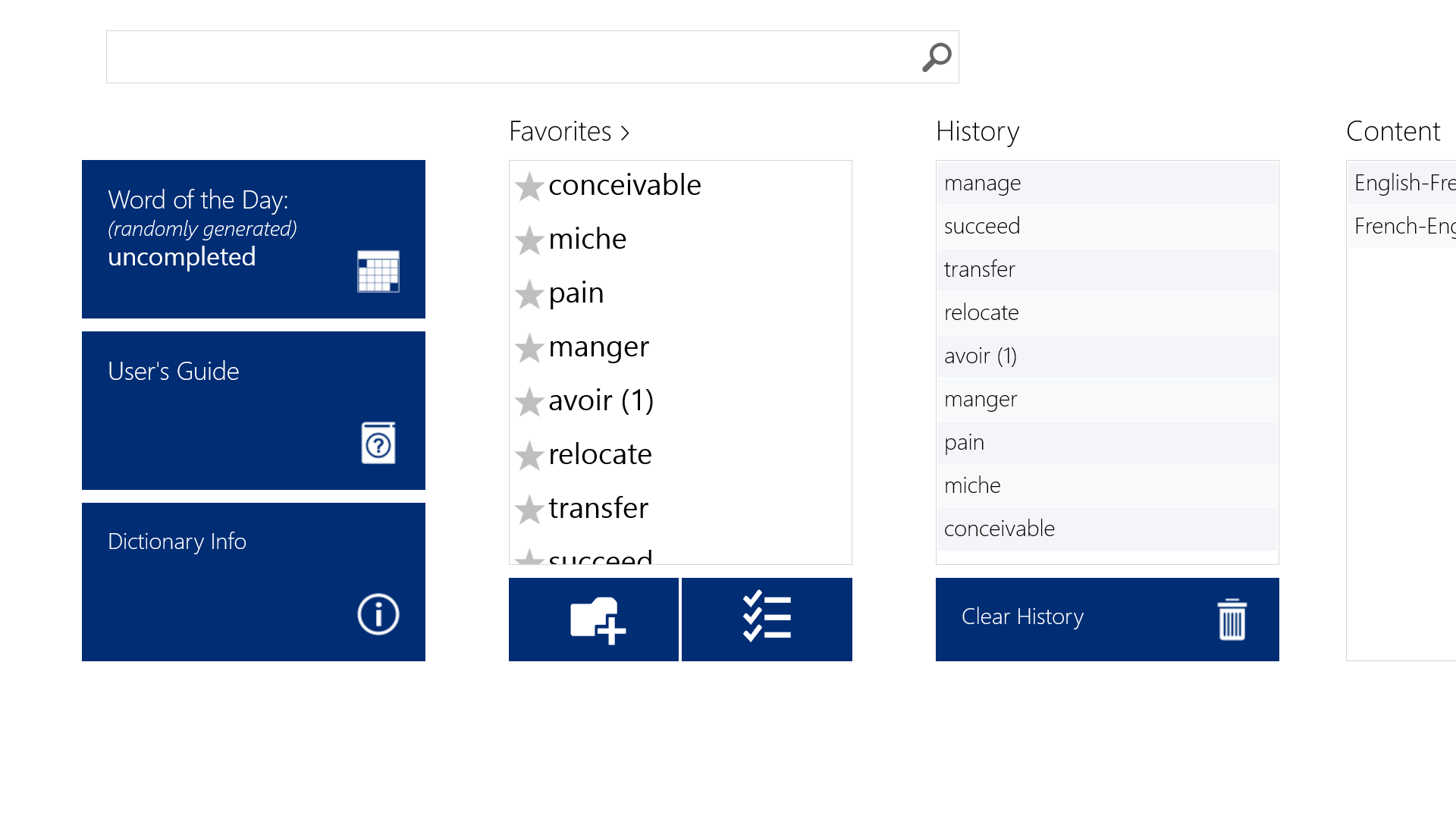Click the Clear History trash button

pyautogui.click(x=1107, y=620)
